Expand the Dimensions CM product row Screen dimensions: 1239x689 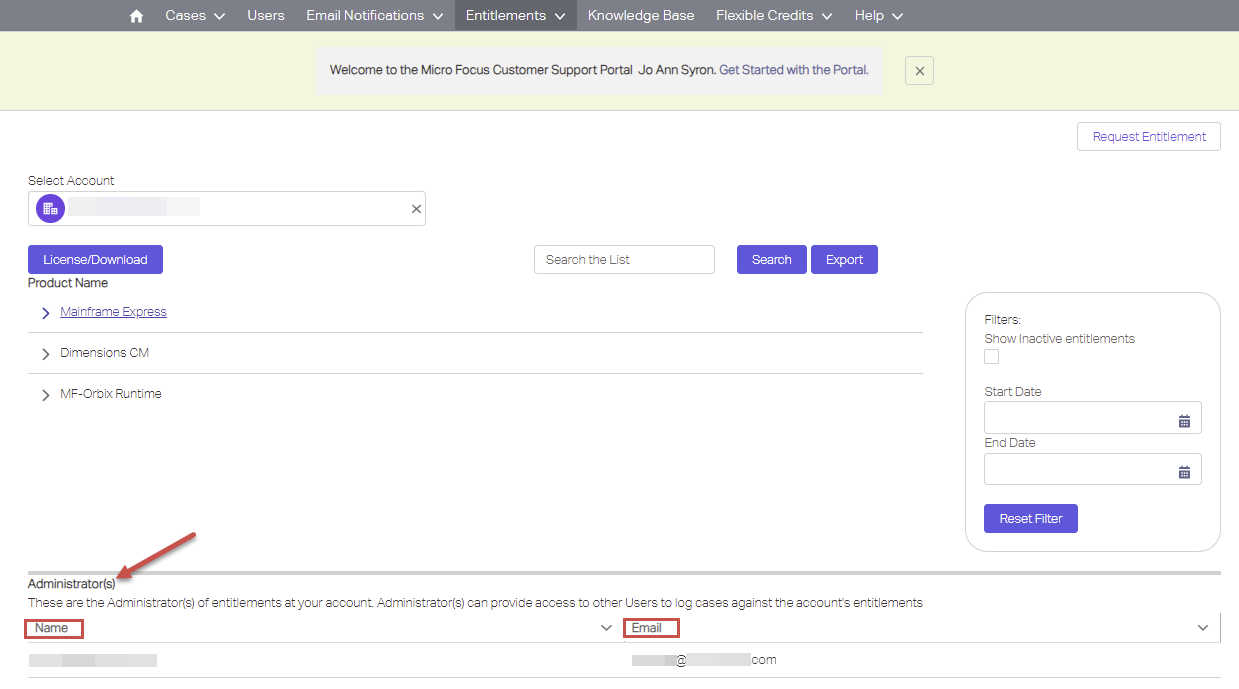(46, 354)
